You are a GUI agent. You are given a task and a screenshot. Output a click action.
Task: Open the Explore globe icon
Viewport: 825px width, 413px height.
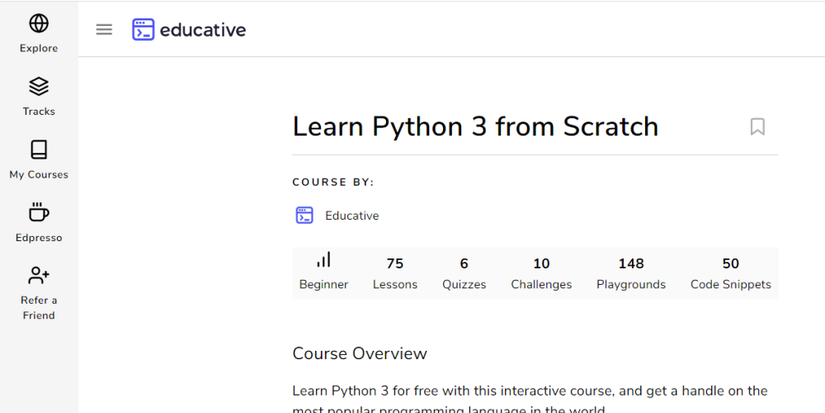click(39, 23)
